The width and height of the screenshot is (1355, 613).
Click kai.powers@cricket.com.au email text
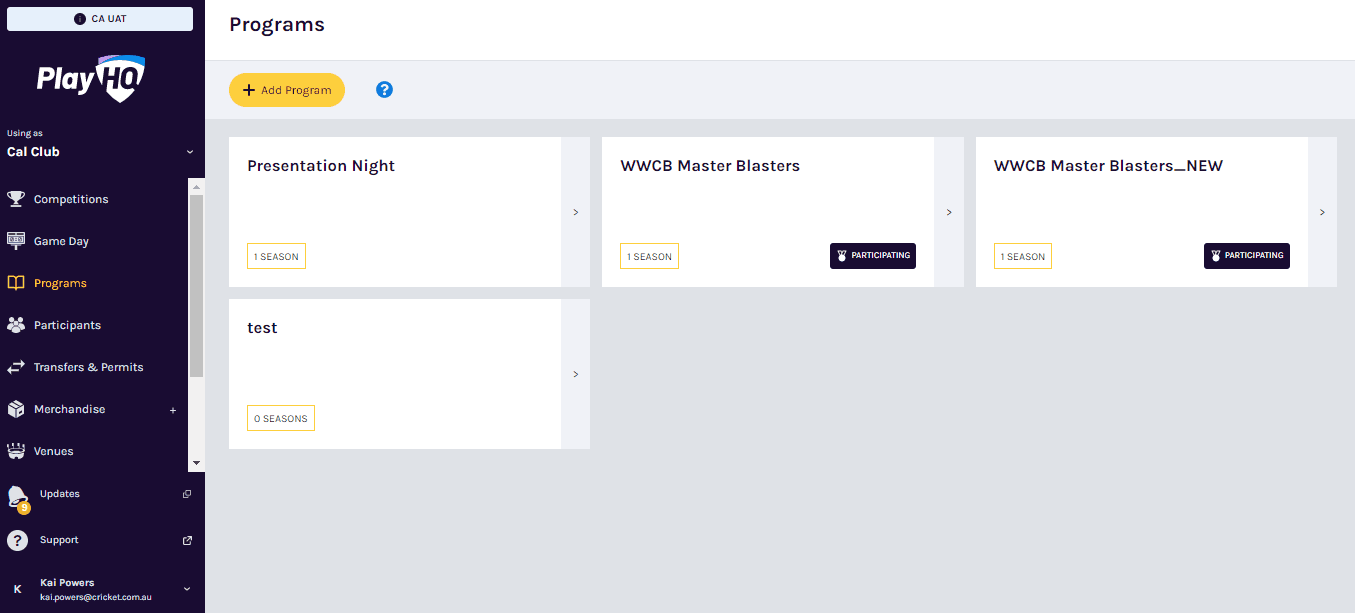pos(96,597)
